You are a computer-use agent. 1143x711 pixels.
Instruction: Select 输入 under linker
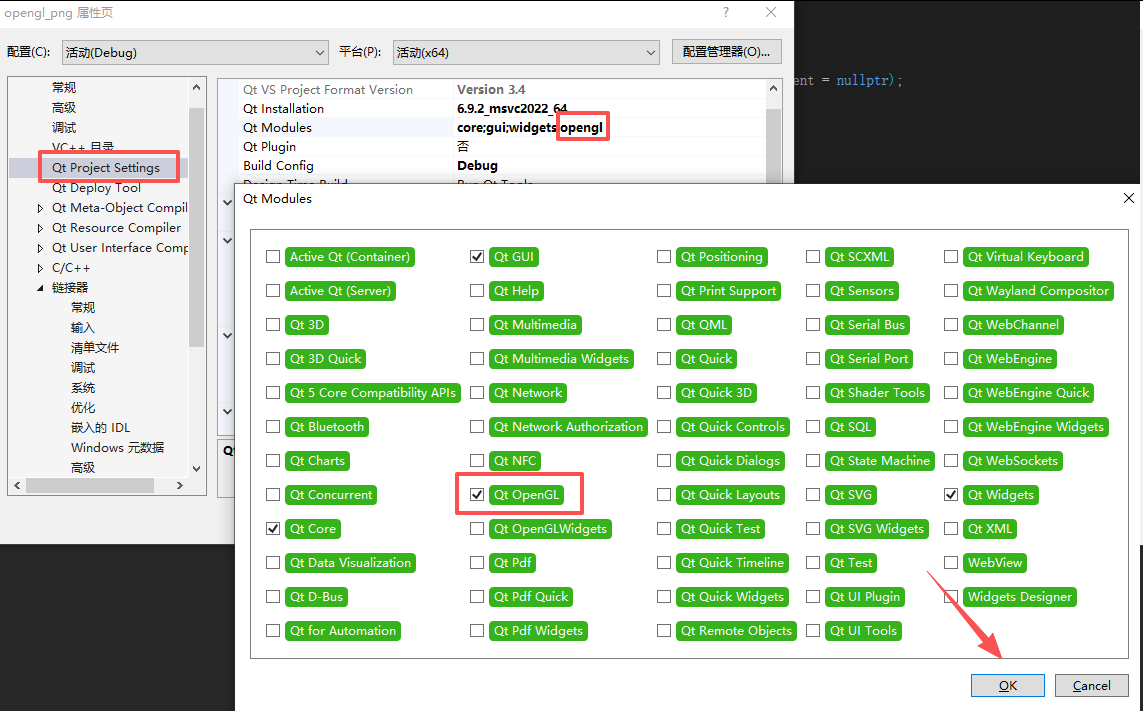[83, 327]
